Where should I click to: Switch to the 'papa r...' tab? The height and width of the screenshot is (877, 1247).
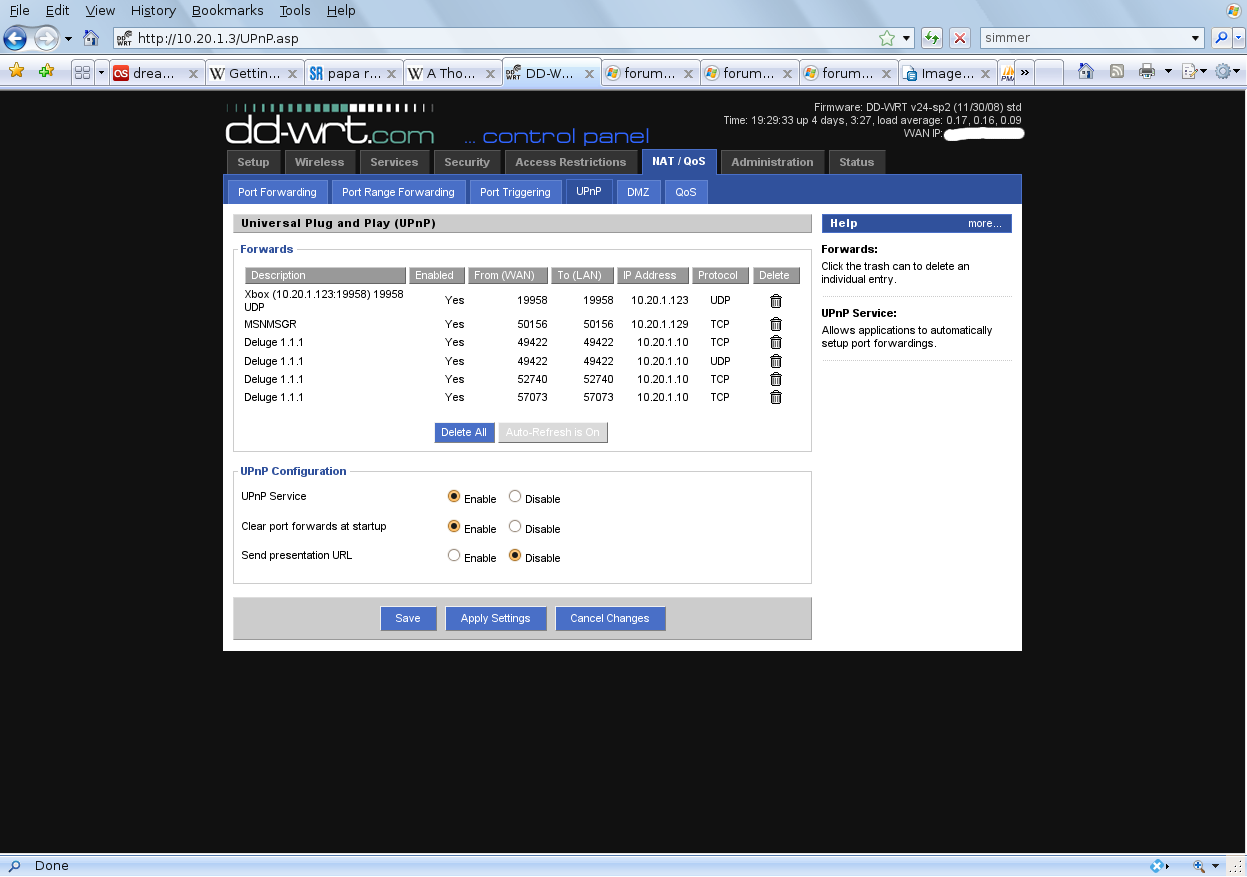click(353, 73)
